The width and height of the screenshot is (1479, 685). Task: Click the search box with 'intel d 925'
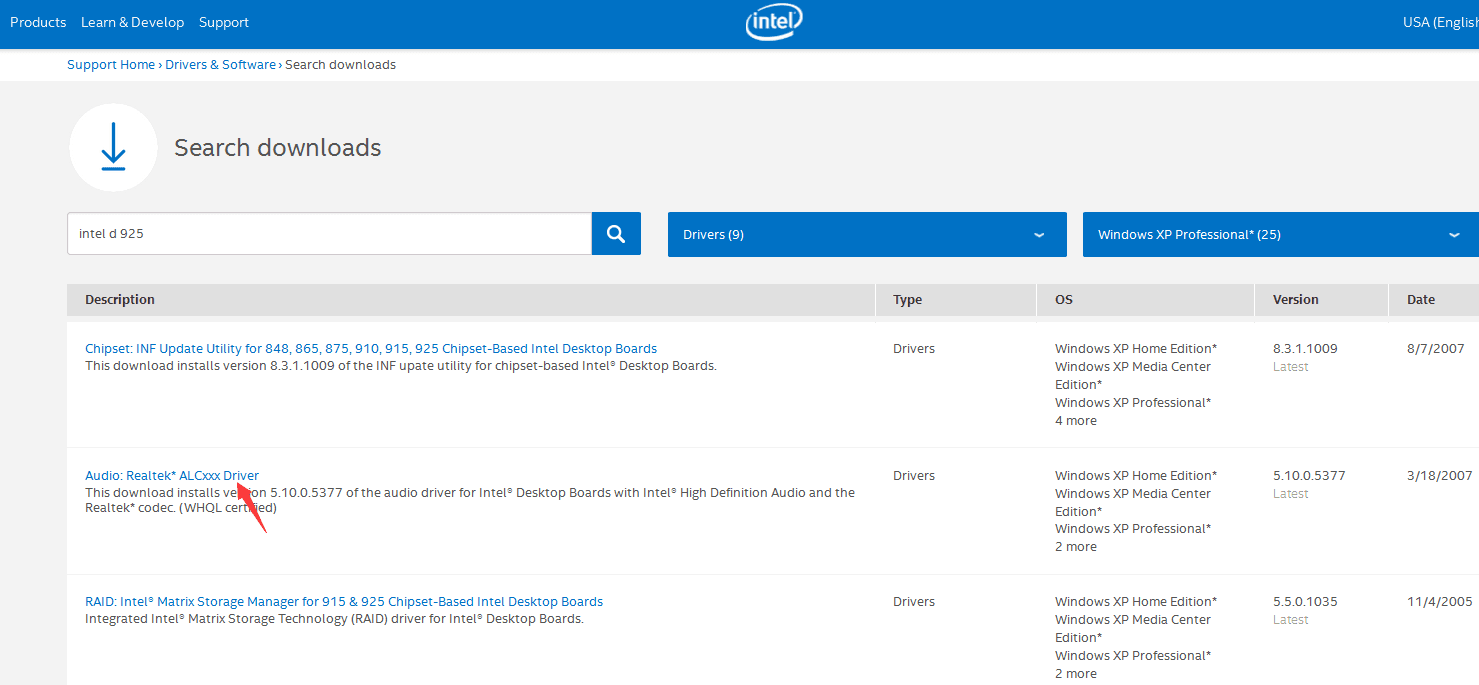click(329, 234)
